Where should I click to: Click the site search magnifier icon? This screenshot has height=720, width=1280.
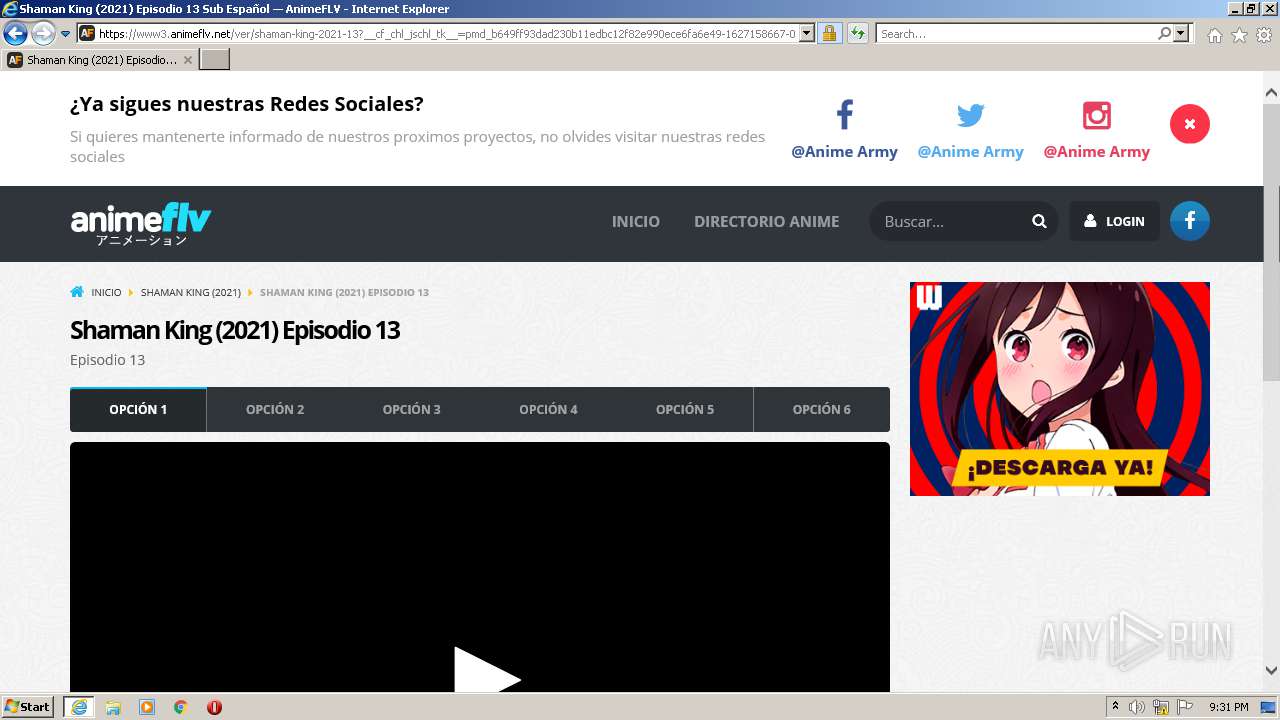[1039, 222]
